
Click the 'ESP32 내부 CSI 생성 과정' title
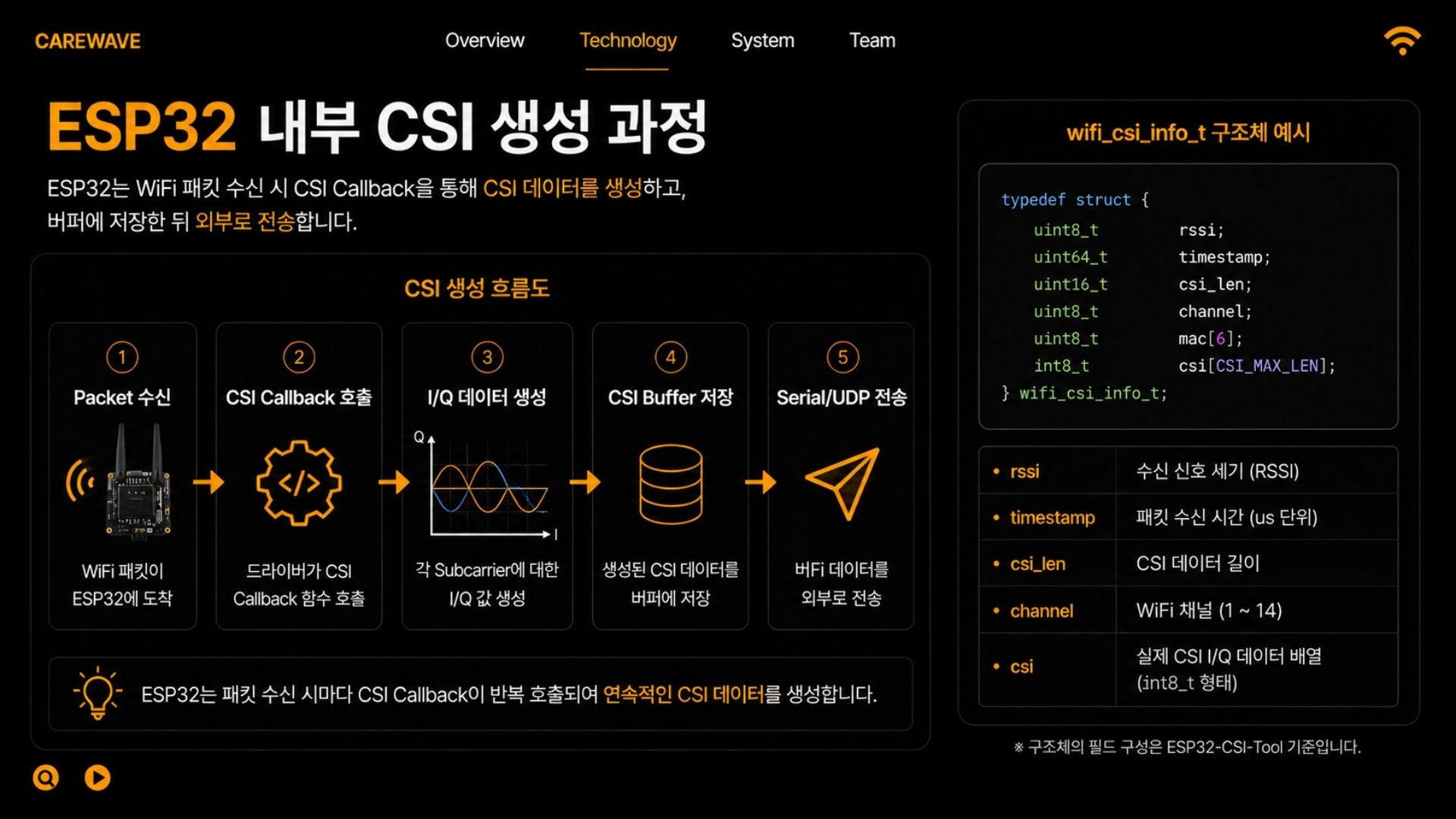377,126
